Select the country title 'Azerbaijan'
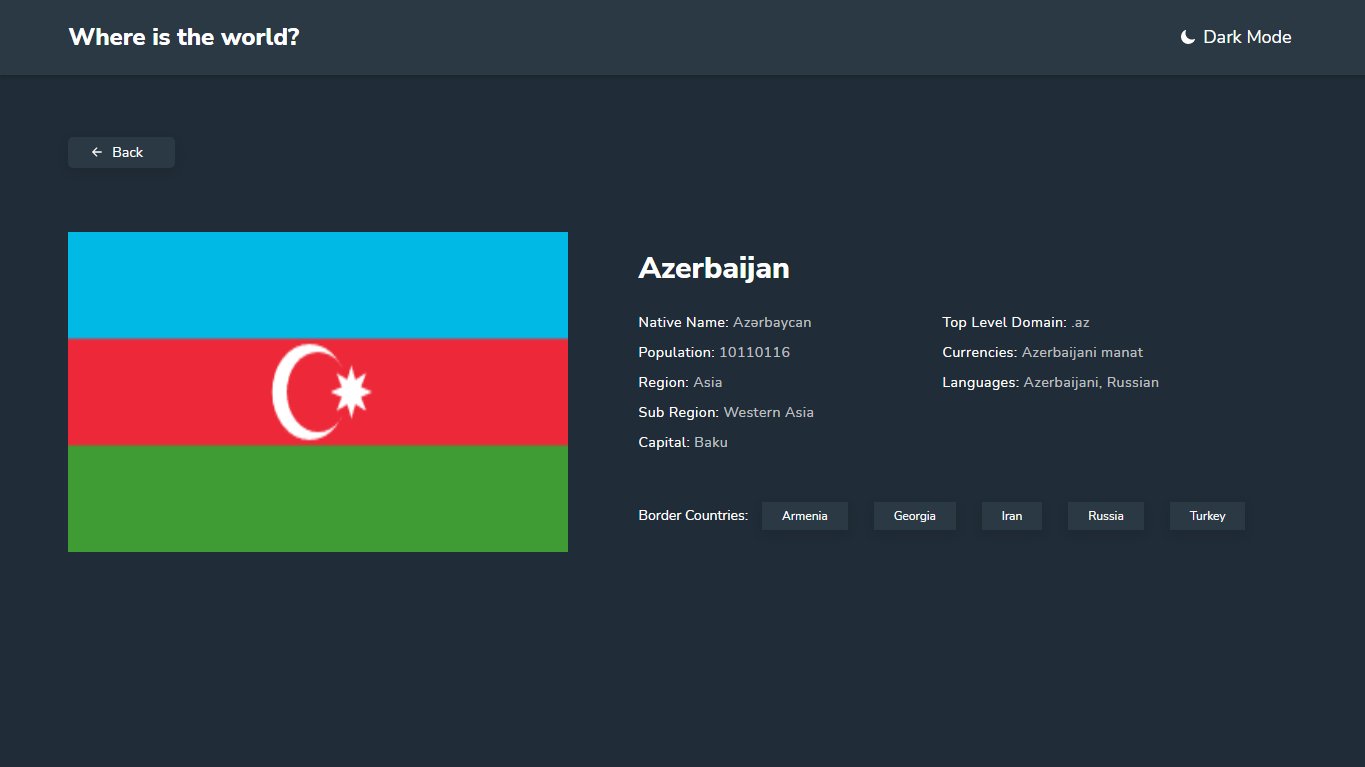The height and width of the screenshot is (767, 1365). tap(713, 268)
